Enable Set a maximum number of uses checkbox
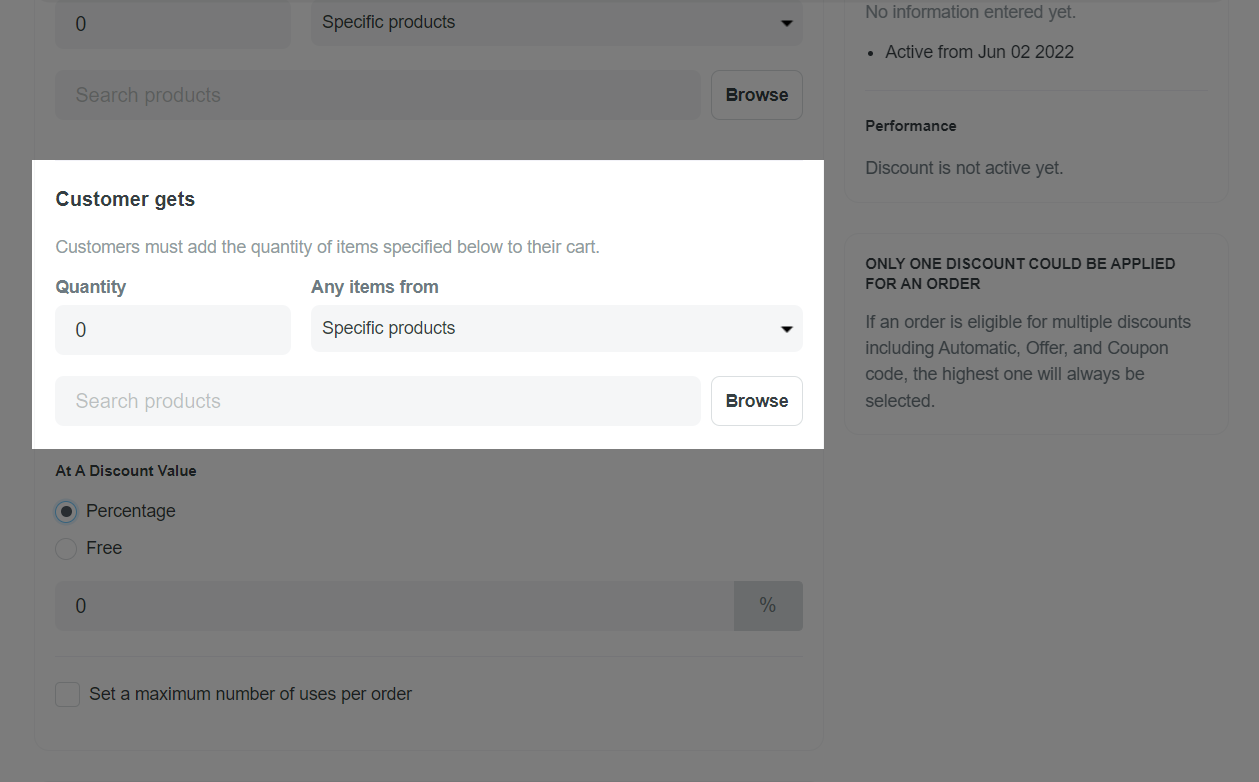This screenshot has width=1259, height=782. (67, 694)
